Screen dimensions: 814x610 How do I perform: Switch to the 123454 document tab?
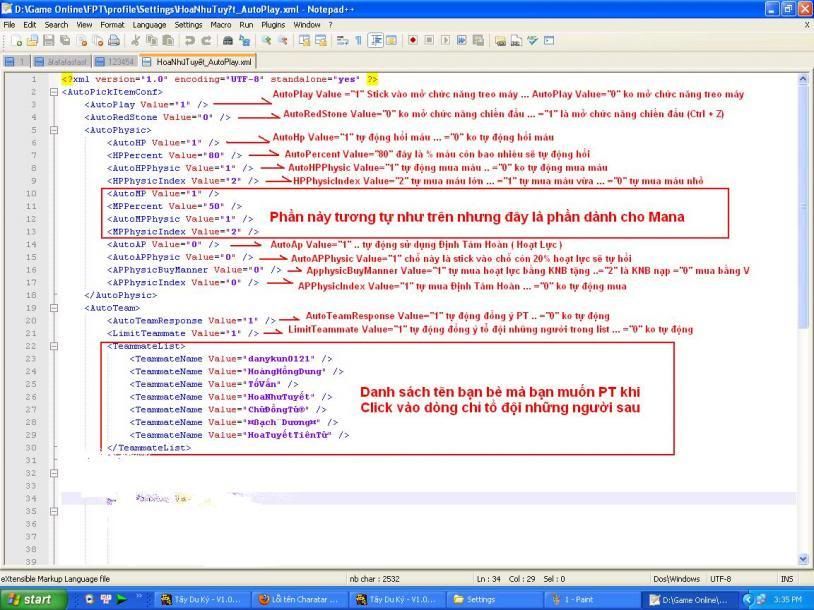(116, 62)
